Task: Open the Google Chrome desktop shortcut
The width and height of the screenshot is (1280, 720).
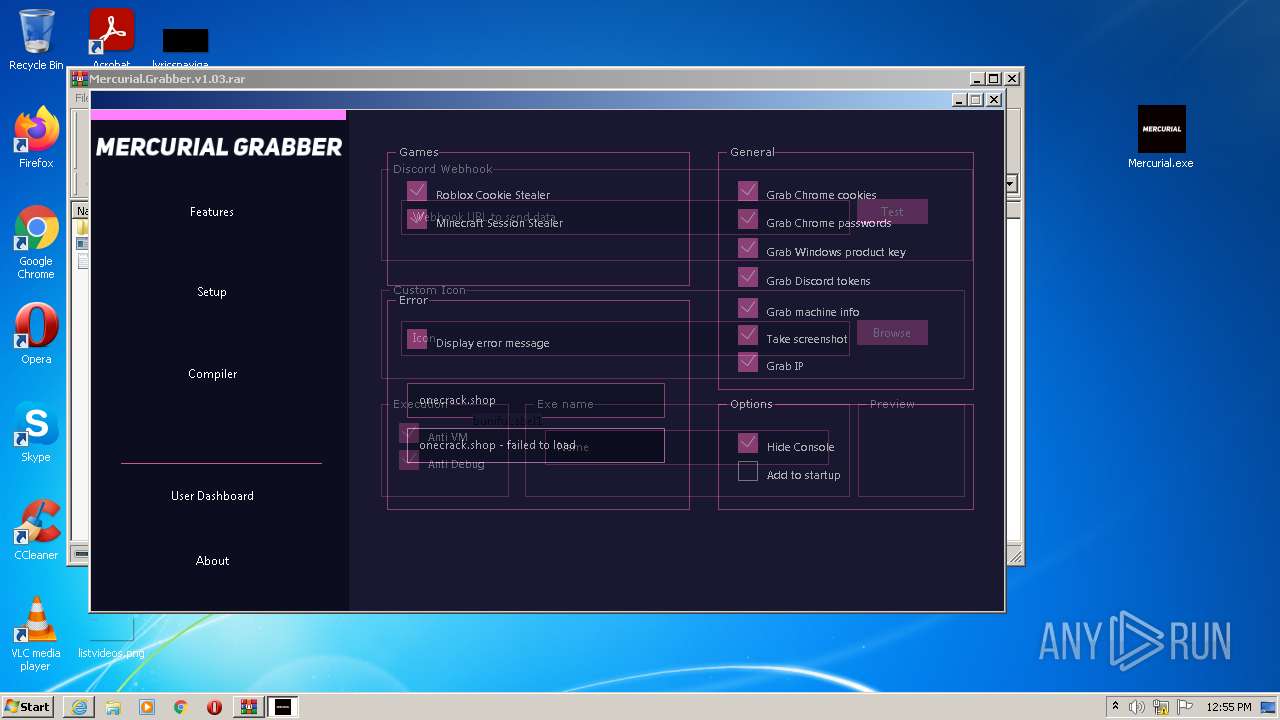Action: point(36,243)
